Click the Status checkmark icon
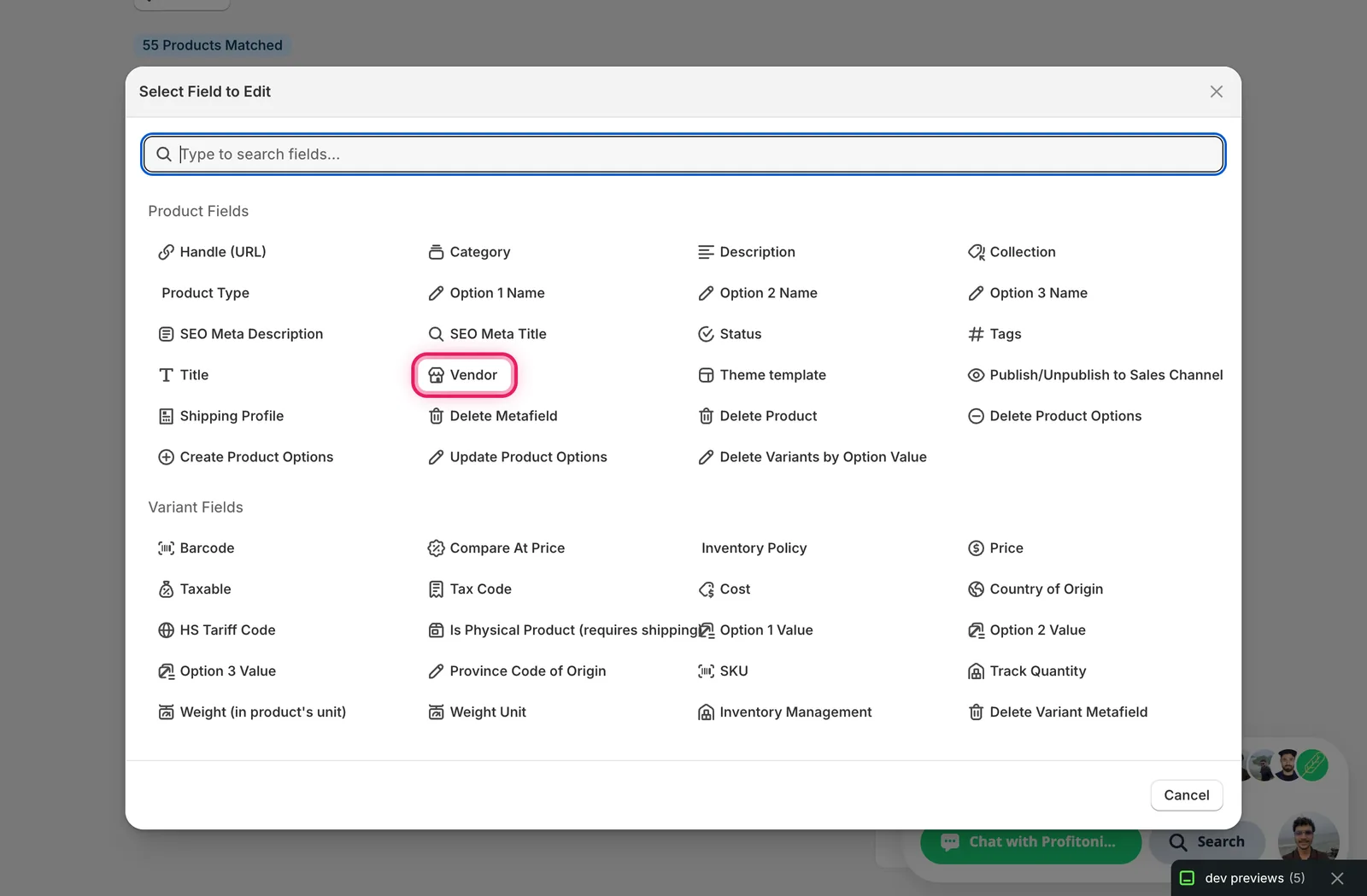The width and height of the screenshot is (1367, 896). [706, 334]
